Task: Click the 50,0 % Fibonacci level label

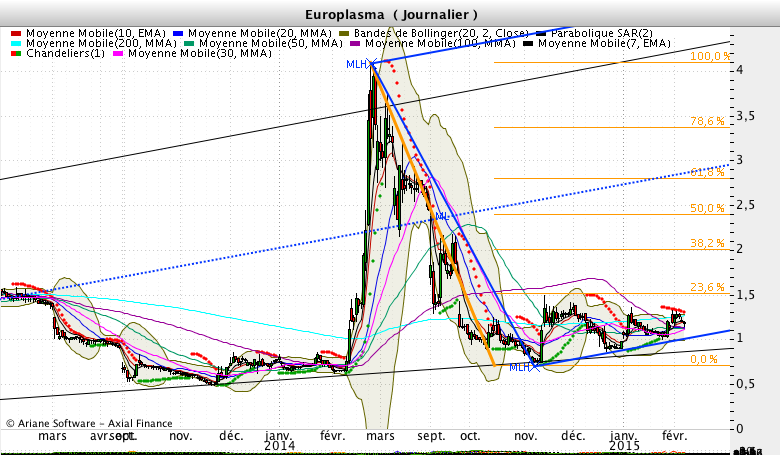Action: tap(707, 208)
